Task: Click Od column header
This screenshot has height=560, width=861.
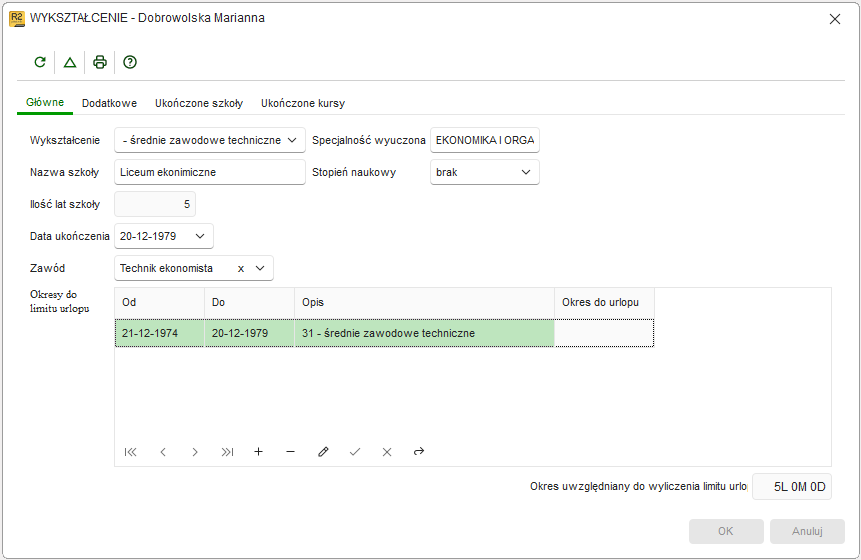Action: pos(159,303)
